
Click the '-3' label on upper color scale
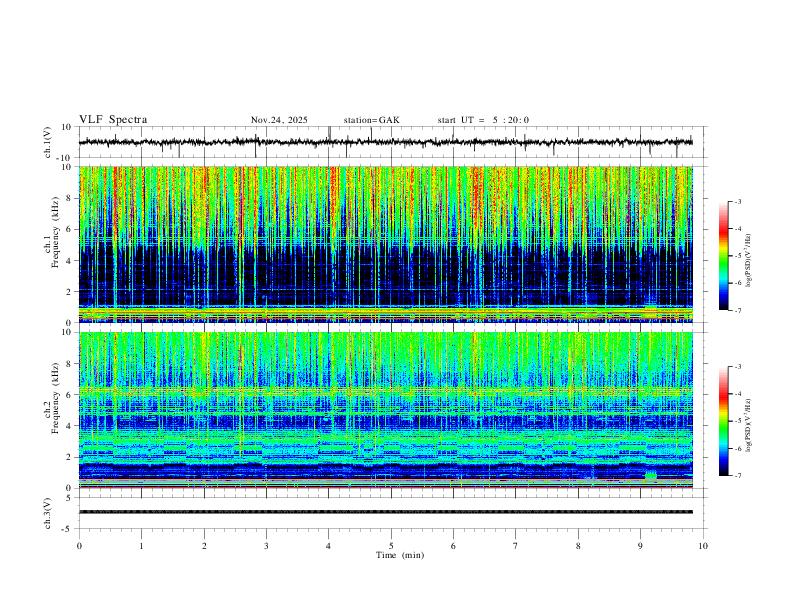[738, 202]
